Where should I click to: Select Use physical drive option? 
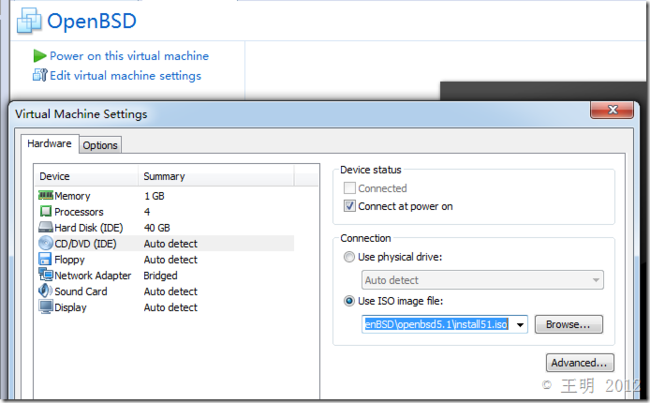click(349, 257)
